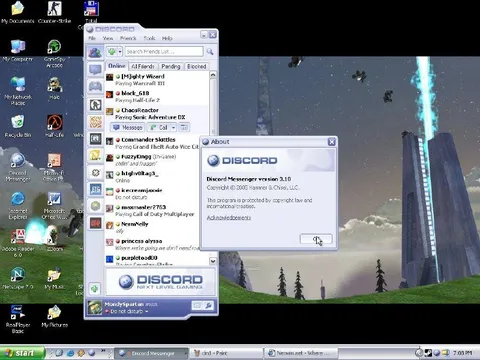Screen dimensions: 480x360
Task: Open the Friends menu in Discord
Action: tap(128, 38)
